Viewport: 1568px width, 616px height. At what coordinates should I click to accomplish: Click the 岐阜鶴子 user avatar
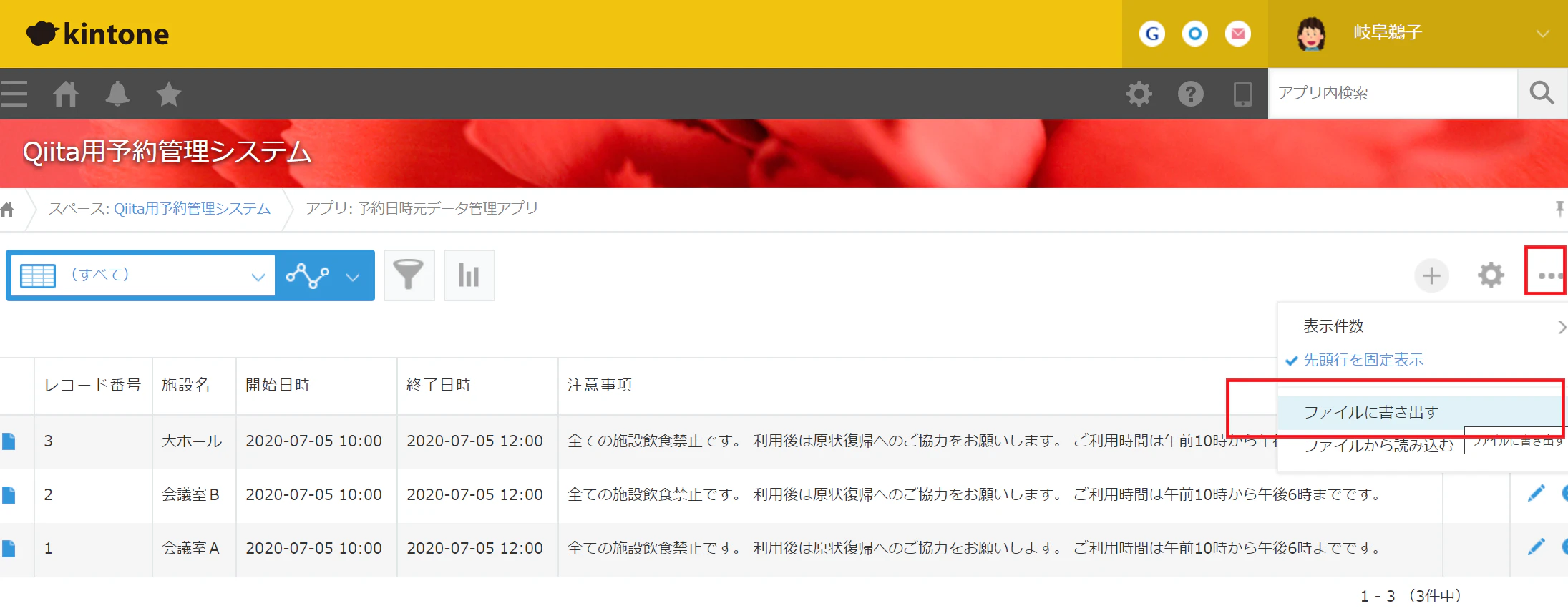pyautogui.click(x=1311, y=34)
